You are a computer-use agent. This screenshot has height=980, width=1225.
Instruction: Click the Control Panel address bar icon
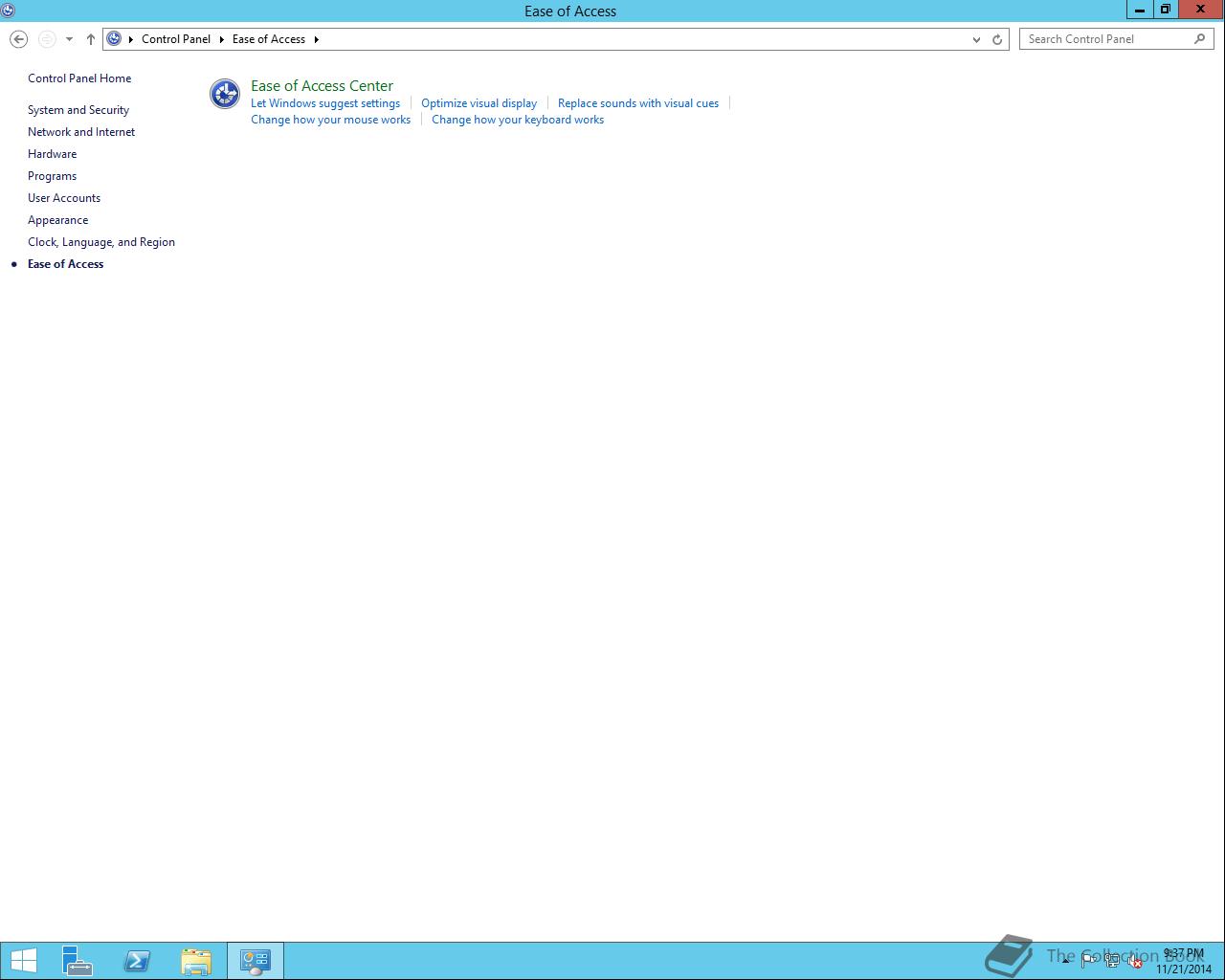coord(114,39)
